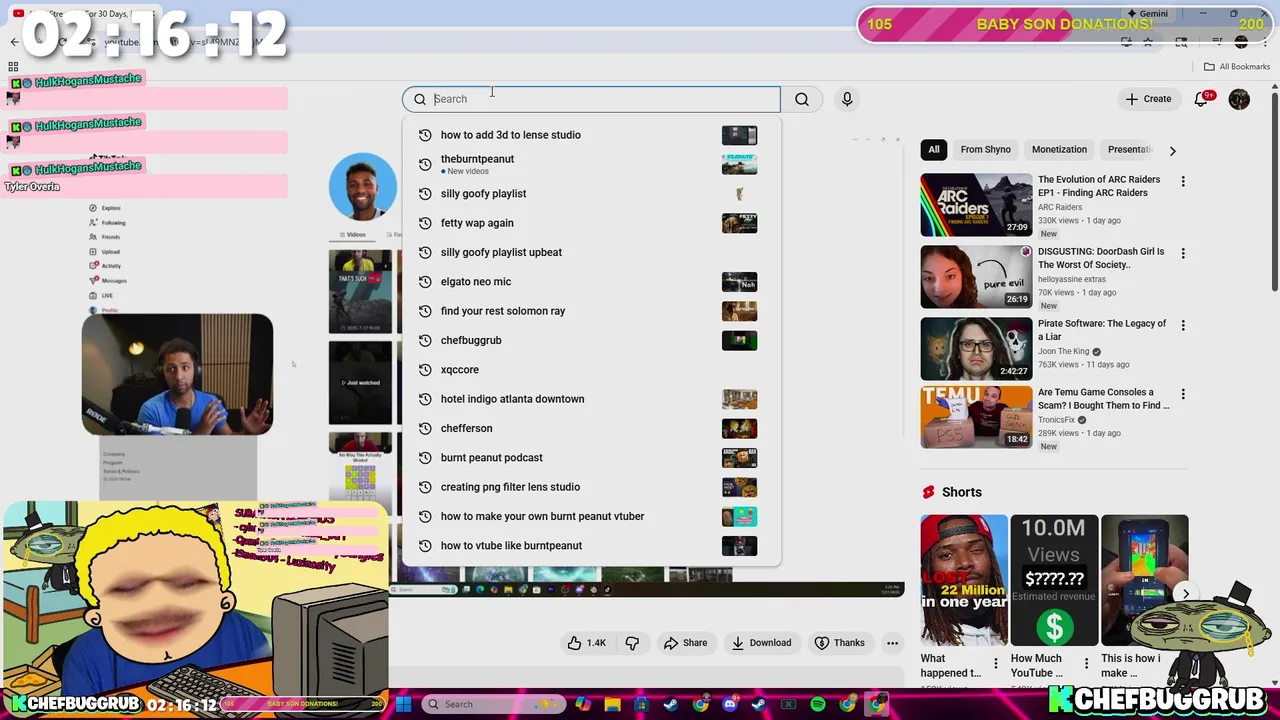Open Discord from taskbar

tap(730, 704)
